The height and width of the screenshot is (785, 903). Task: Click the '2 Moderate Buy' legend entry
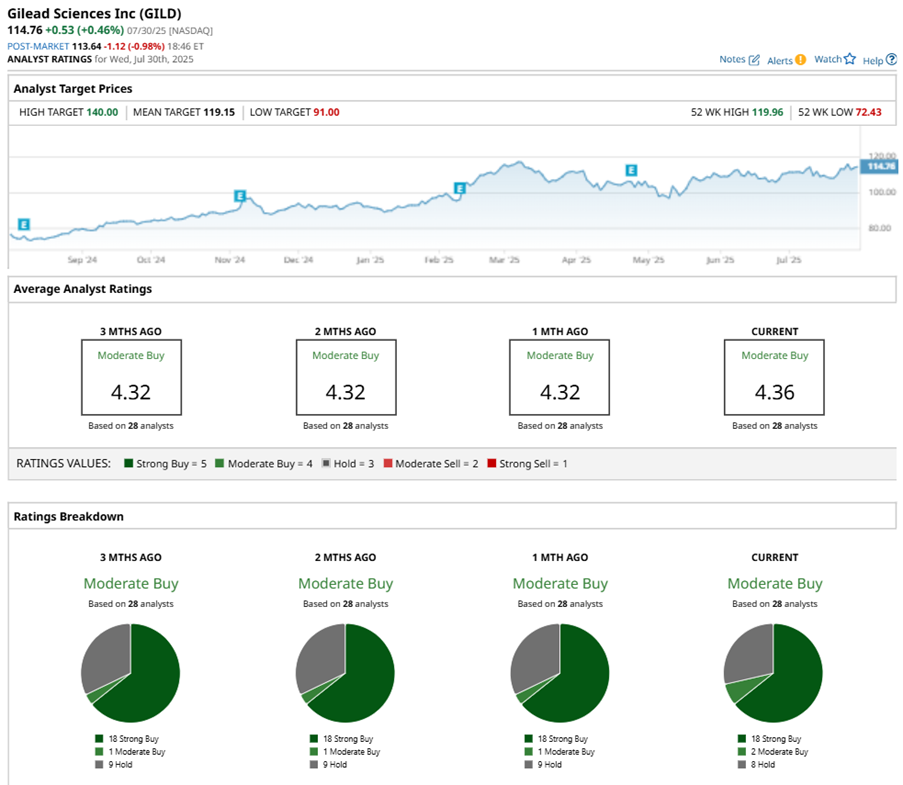[773, 752]
